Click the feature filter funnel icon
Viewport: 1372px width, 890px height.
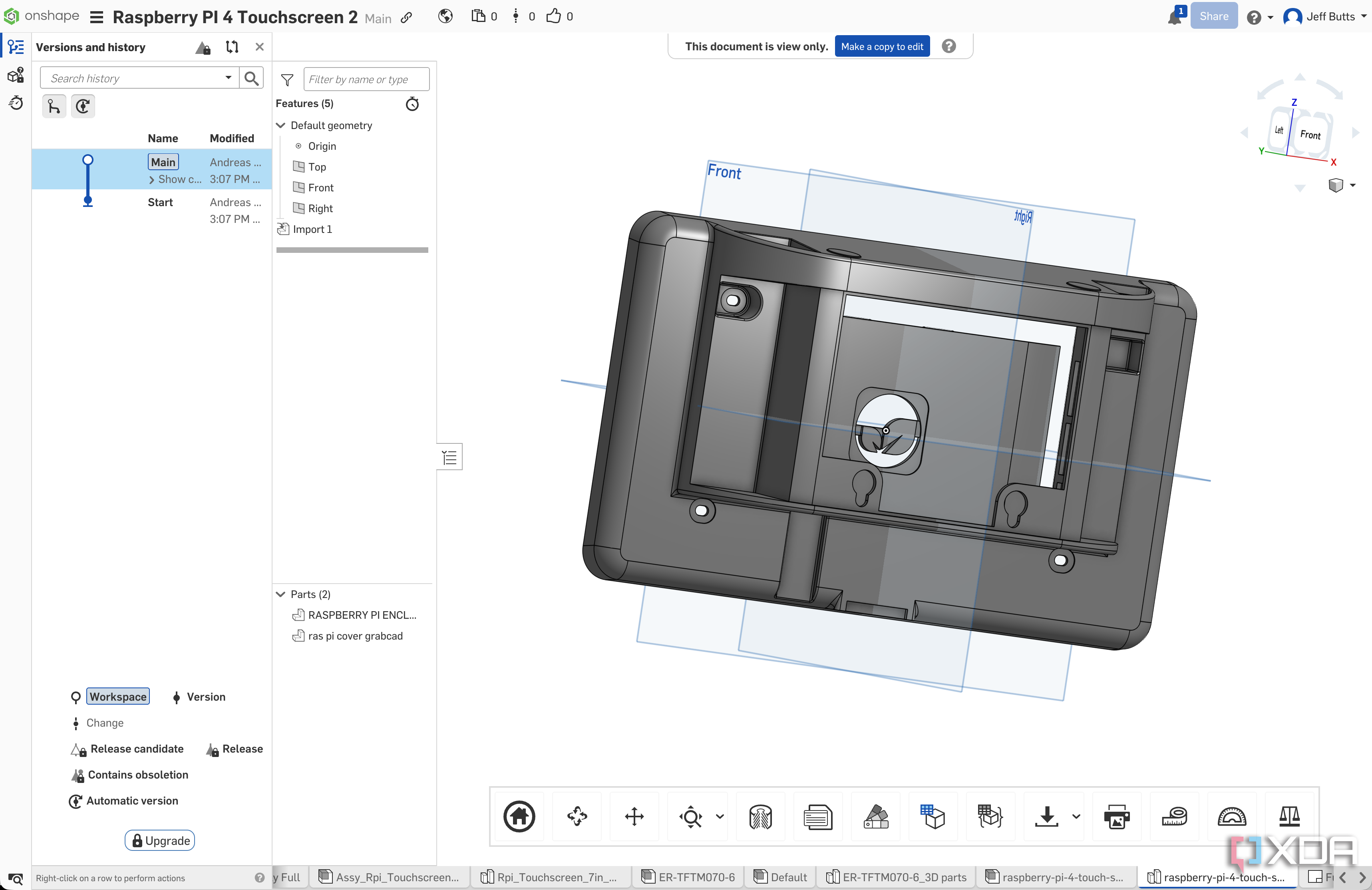click(x=286, y=79)
